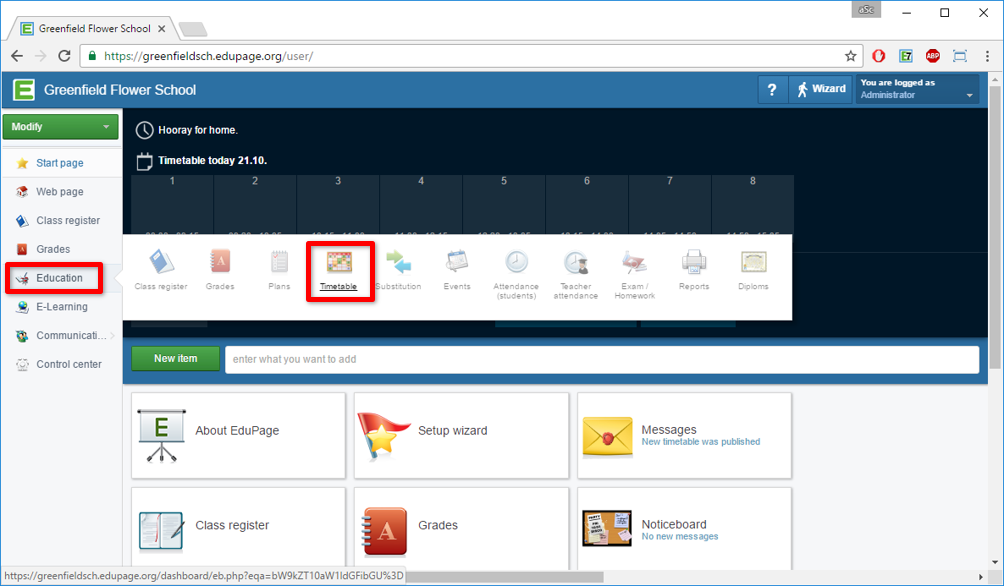Click the secure padlock icon in address bar
Screen dimensions: 1004x586
tap(92, 56)
